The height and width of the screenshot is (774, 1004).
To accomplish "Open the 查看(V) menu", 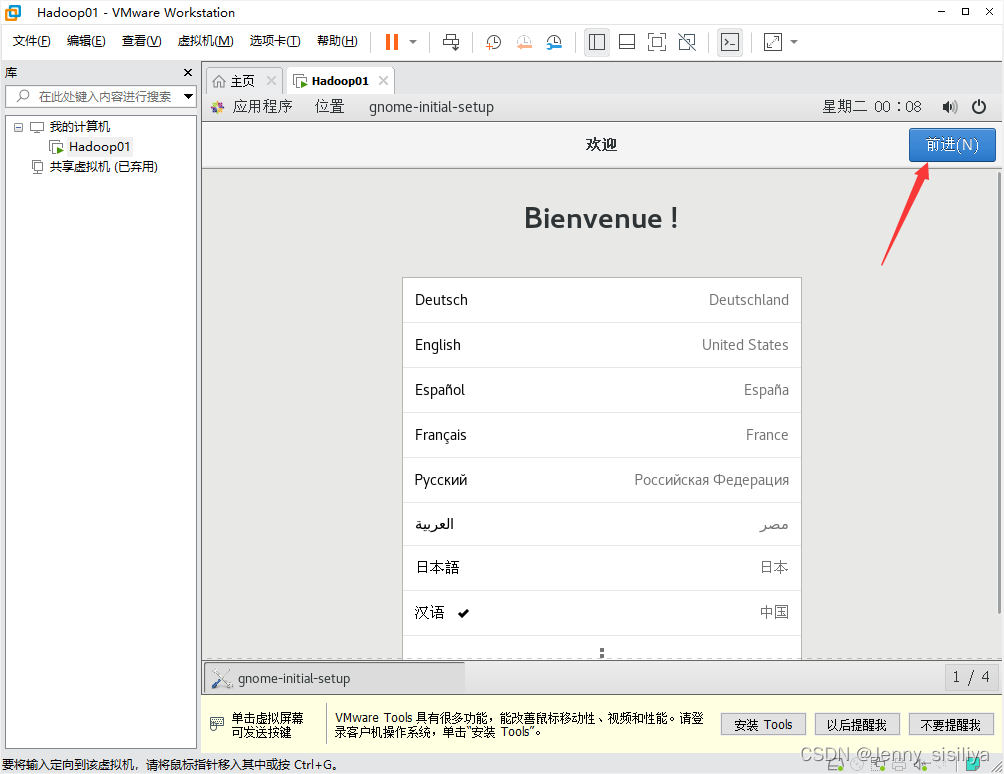I will pyautogui.click(x=142, y=41).
